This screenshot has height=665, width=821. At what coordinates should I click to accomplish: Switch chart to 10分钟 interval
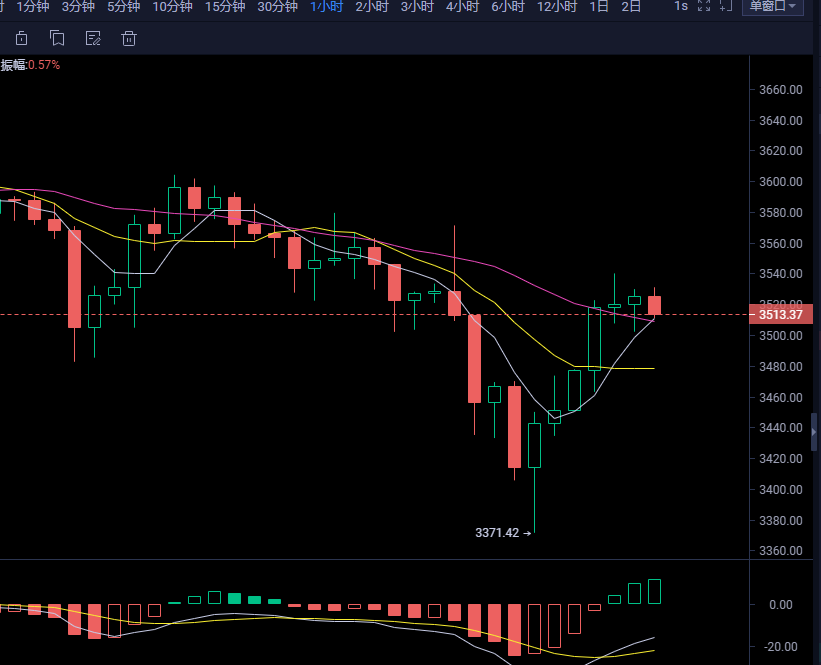click(172, 6)
